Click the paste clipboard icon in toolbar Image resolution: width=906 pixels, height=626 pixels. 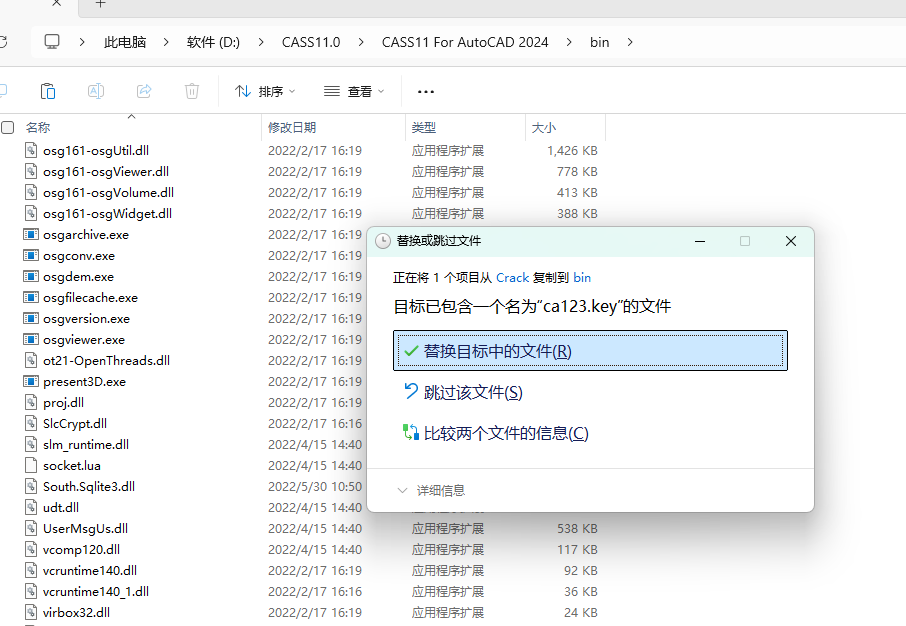tap(47, 91)
